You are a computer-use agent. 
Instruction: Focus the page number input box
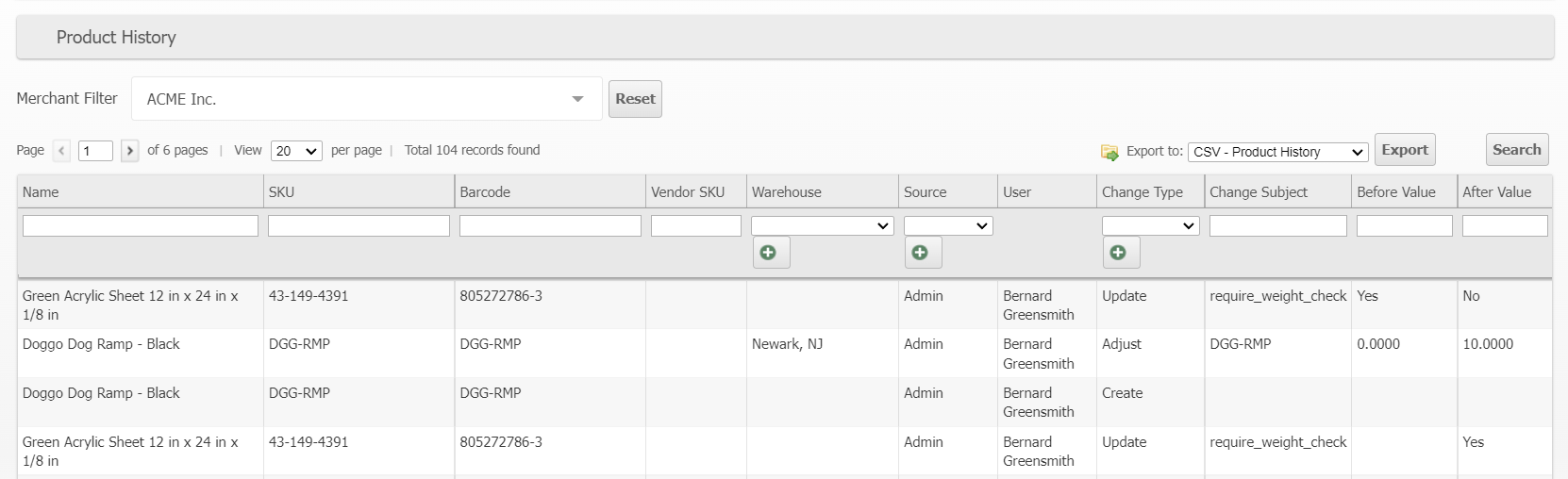95,151
